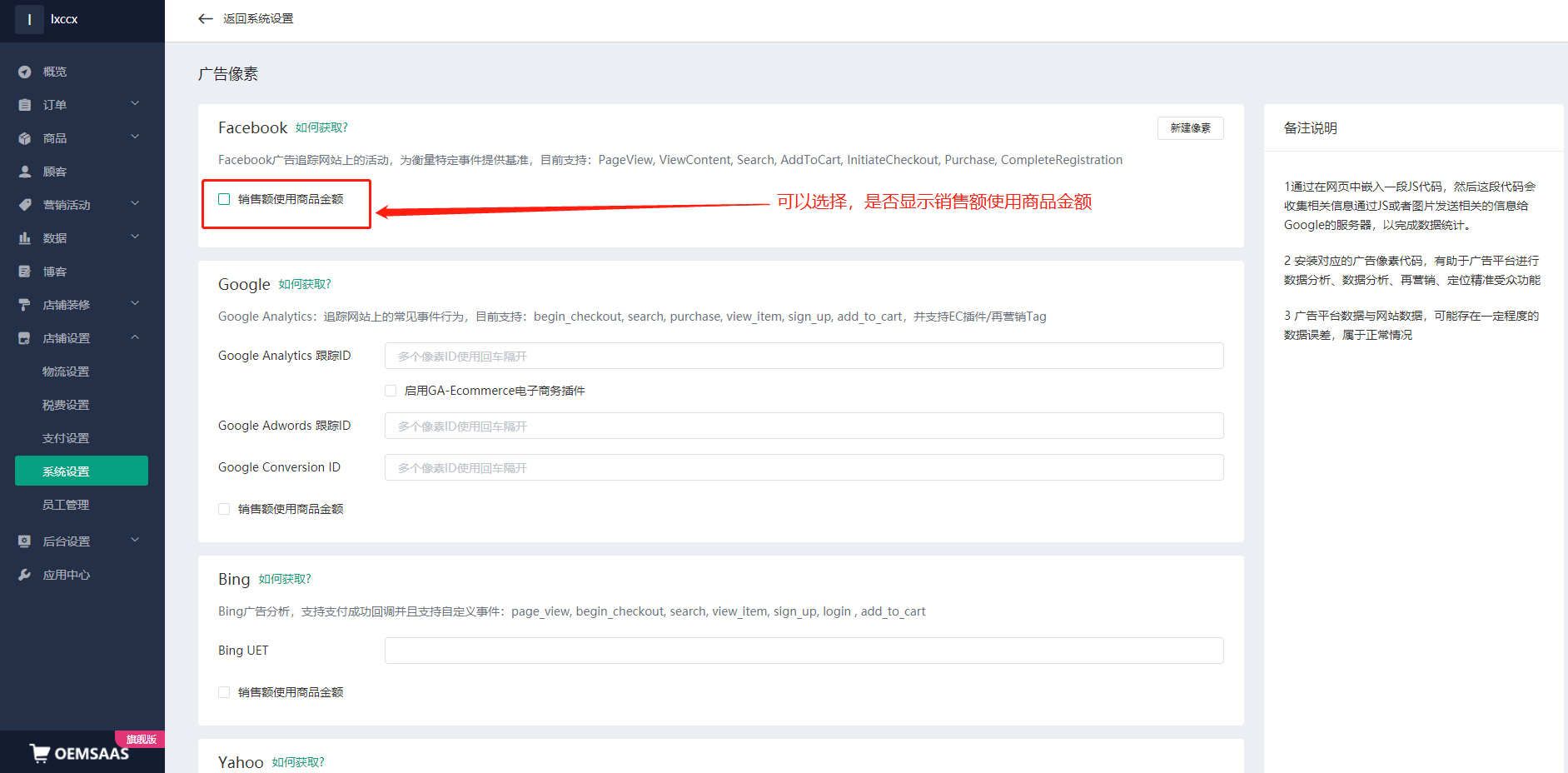Expand the 数据 menu chevron

pos(135,237)
